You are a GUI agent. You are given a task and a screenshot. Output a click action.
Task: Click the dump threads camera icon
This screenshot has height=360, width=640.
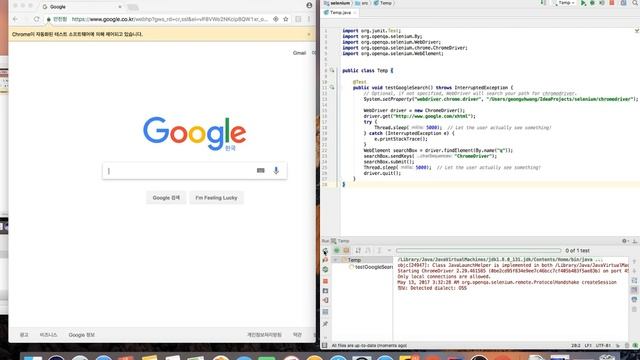[325, 291]
